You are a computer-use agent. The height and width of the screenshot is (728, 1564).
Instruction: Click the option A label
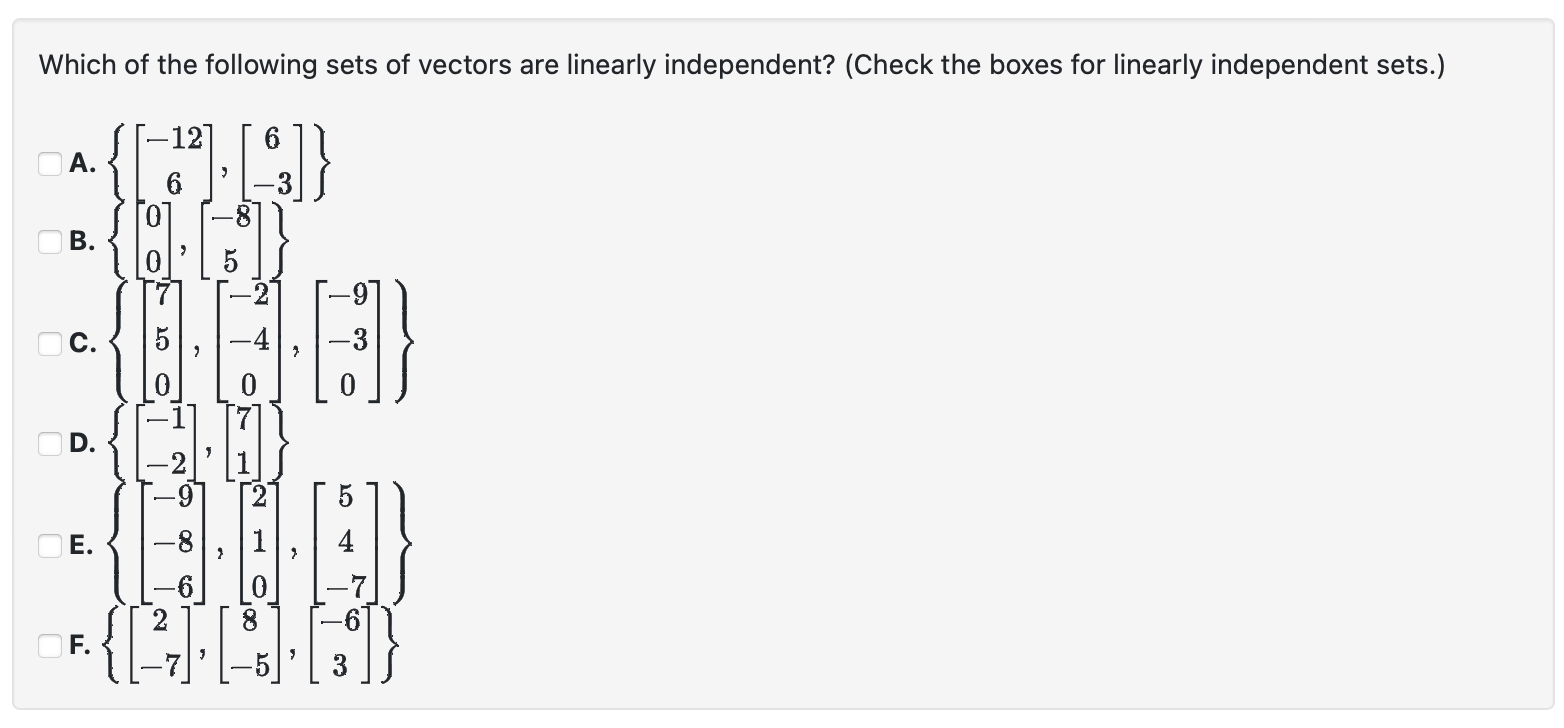80,163
